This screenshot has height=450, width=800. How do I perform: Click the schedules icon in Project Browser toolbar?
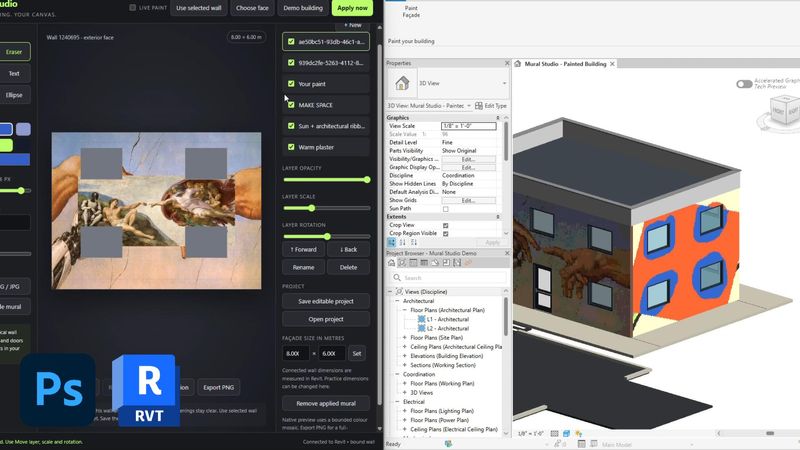tap(424, 263)
